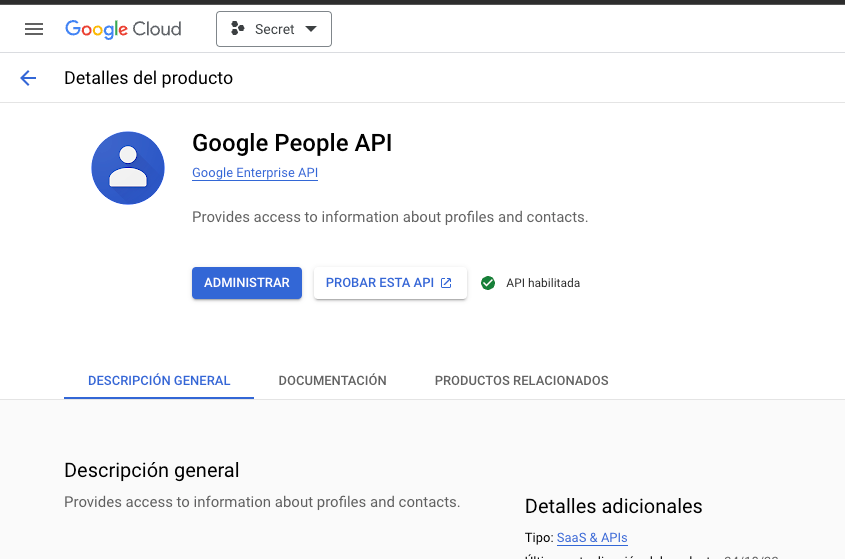Viewport: 845px width, 559px height.
Task: Click the Google People API title
Action: 292,143
